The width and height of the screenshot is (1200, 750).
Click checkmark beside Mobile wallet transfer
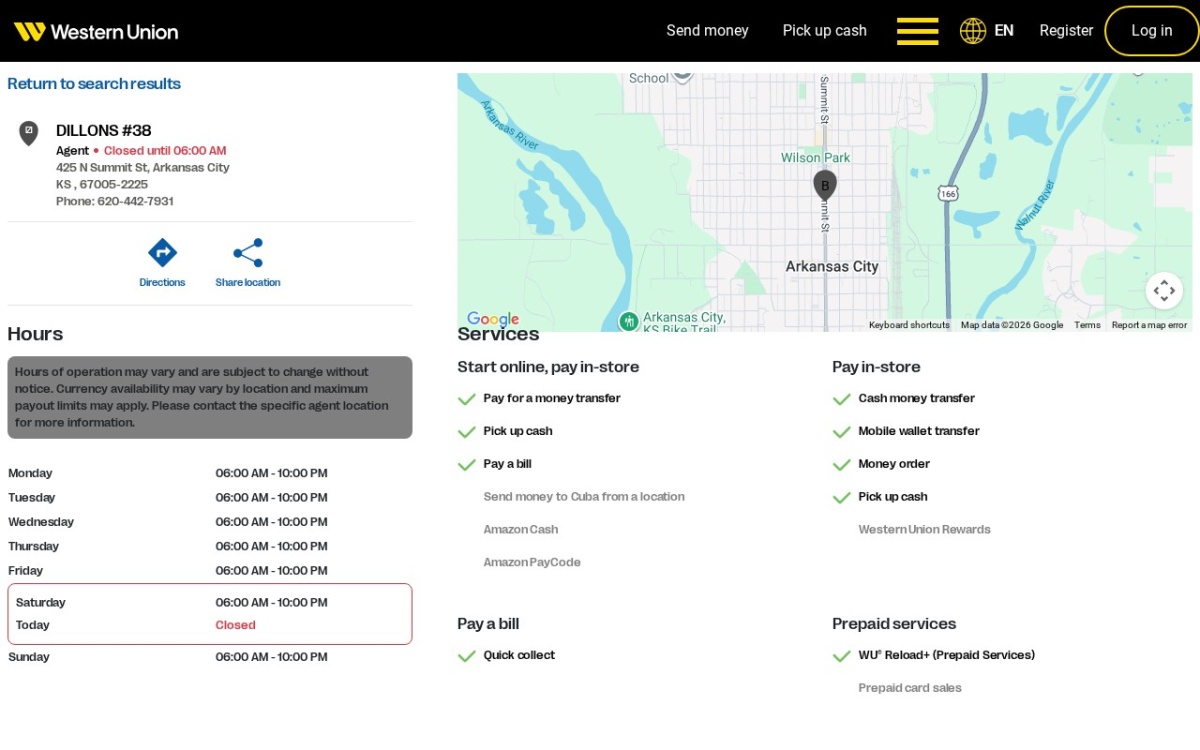click(x=841, y=432)
